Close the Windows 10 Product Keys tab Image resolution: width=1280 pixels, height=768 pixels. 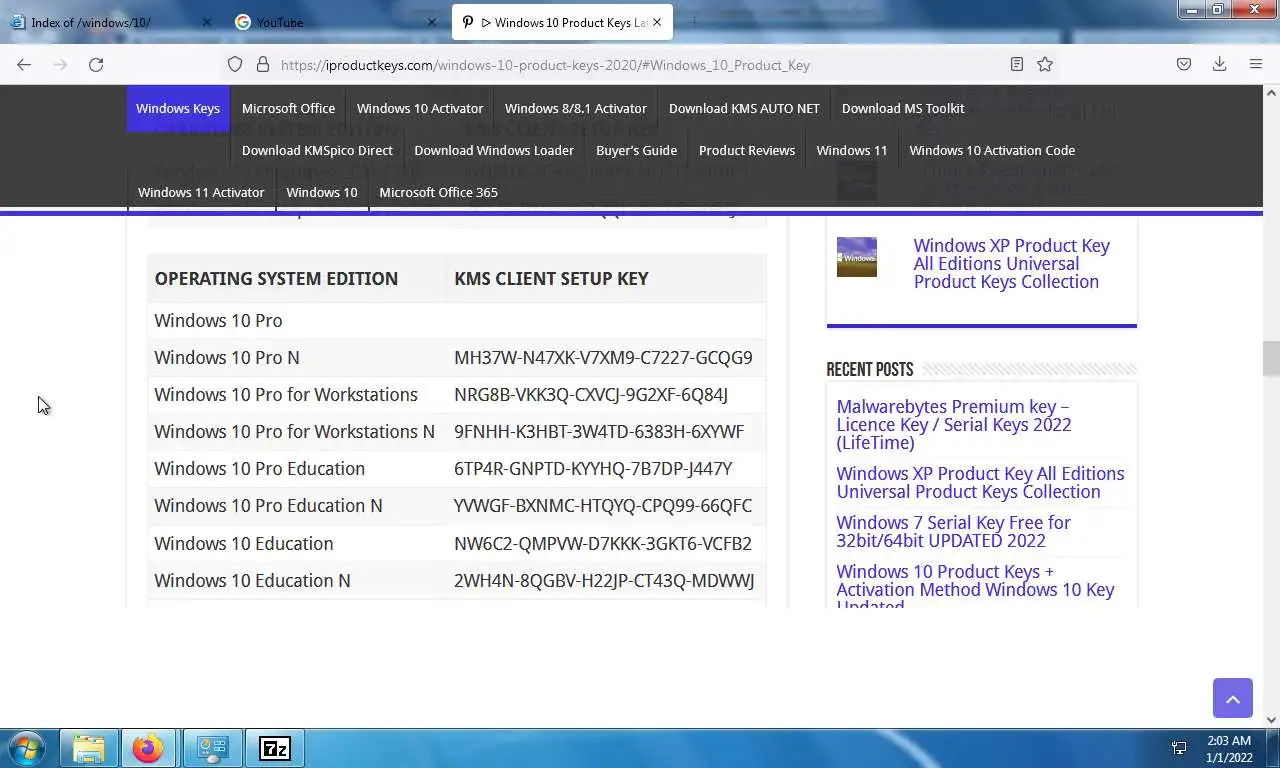[x=657, y=22]
